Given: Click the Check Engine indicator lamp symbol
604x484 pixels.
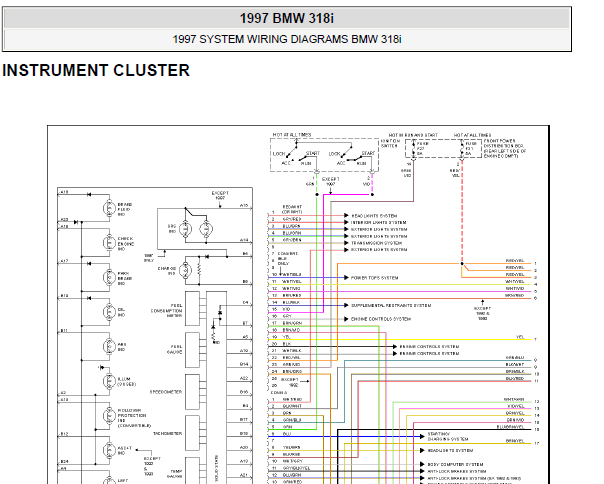Looking at the screenshot, I should tap(109, 243).
